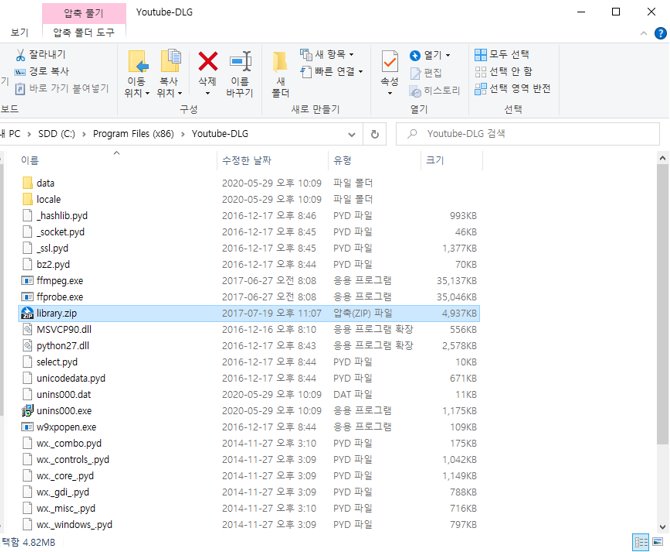
Task: Click the vertical scrollbar down arrow
Action: [662, 526]
